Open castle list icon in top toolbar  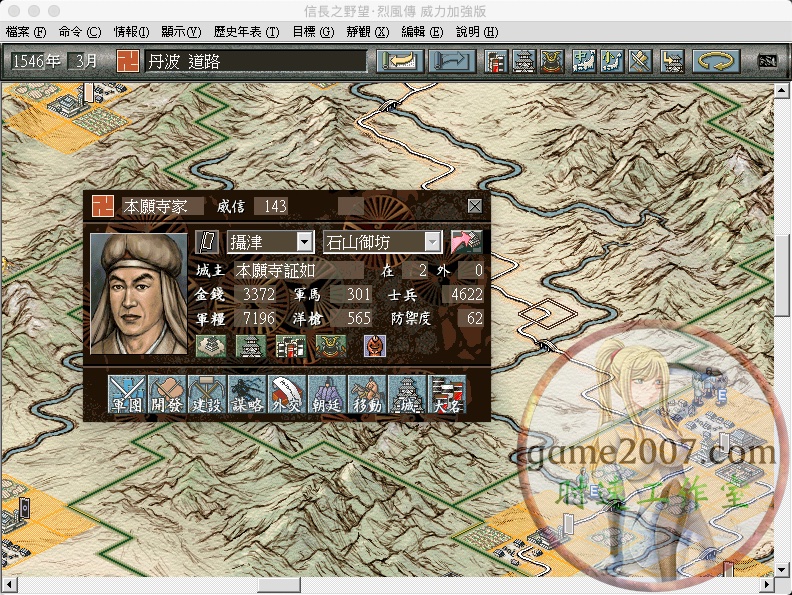(524, 62)
